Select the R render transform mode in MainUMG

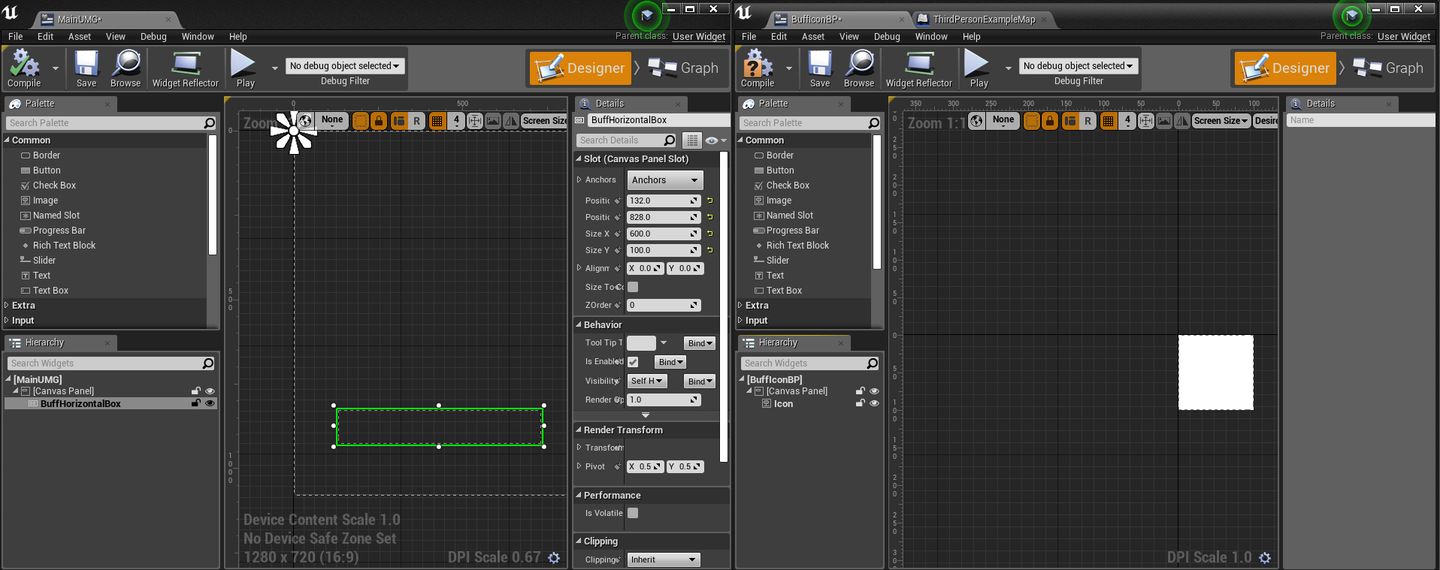point(417,120)
